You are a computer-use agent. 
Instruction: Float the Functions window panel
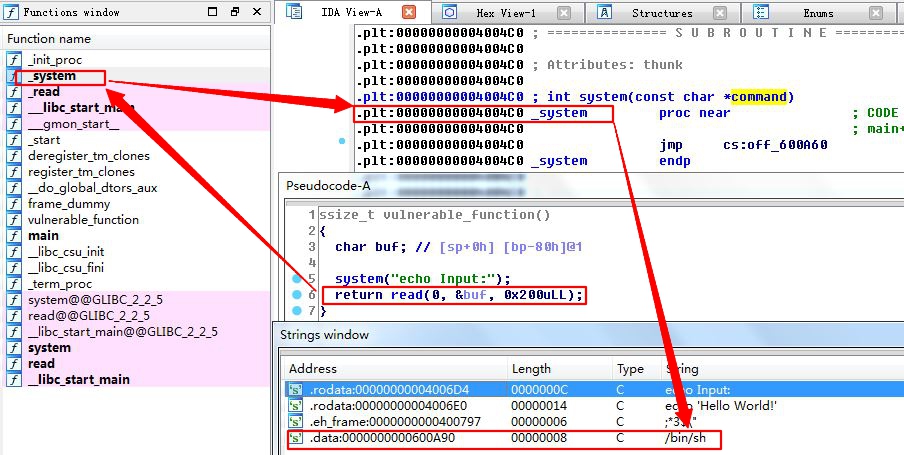point(235,13)
